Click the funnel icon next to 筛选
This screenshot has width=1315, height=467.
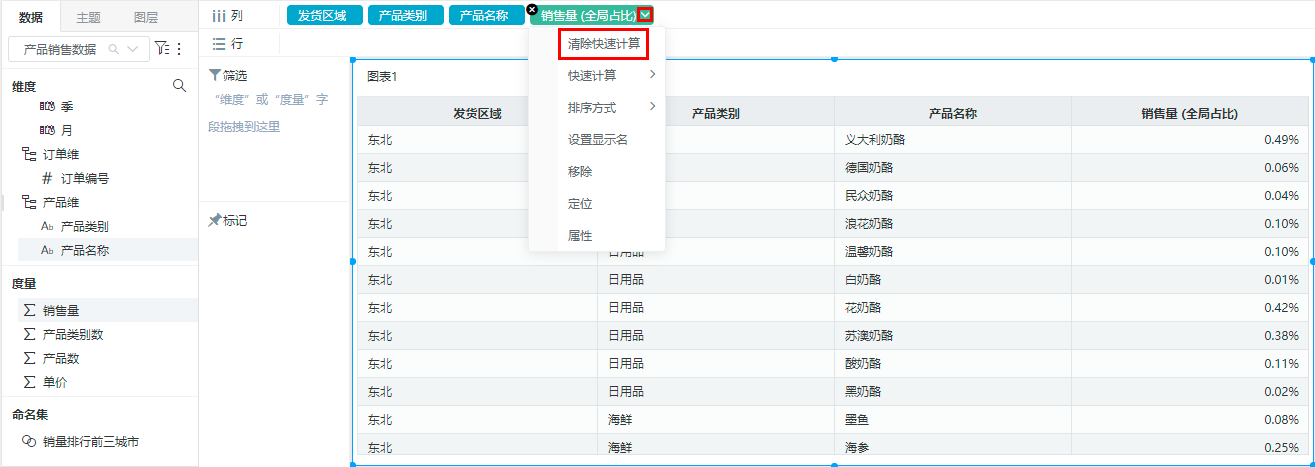[214, 75]
